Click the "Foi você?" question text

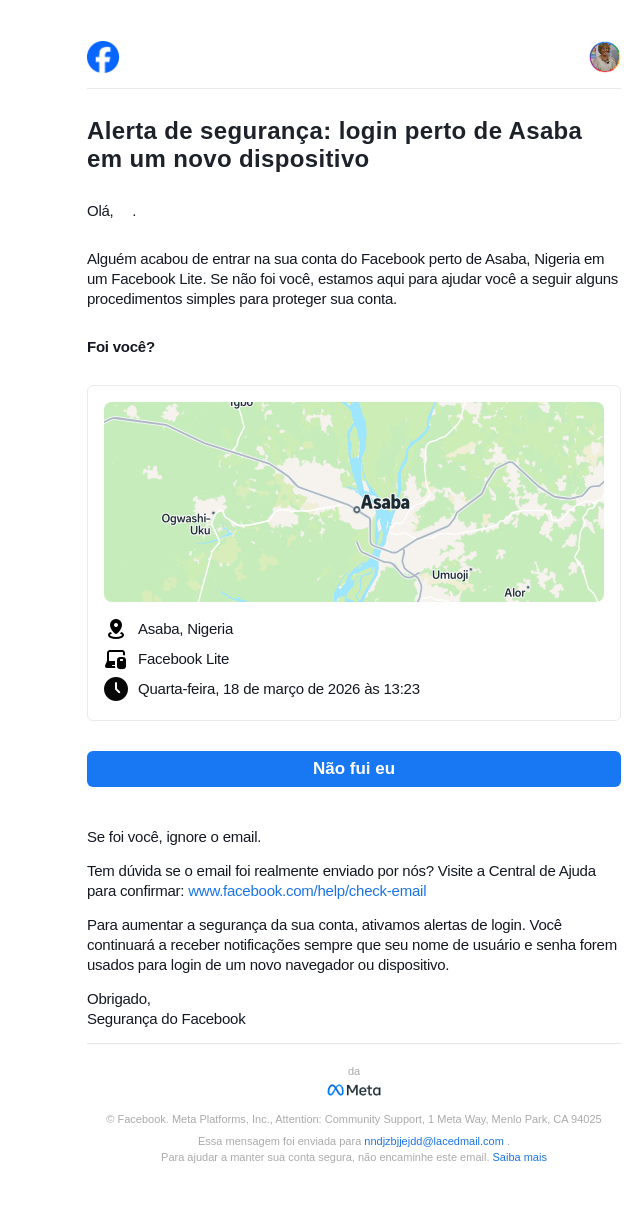(121, 347)
